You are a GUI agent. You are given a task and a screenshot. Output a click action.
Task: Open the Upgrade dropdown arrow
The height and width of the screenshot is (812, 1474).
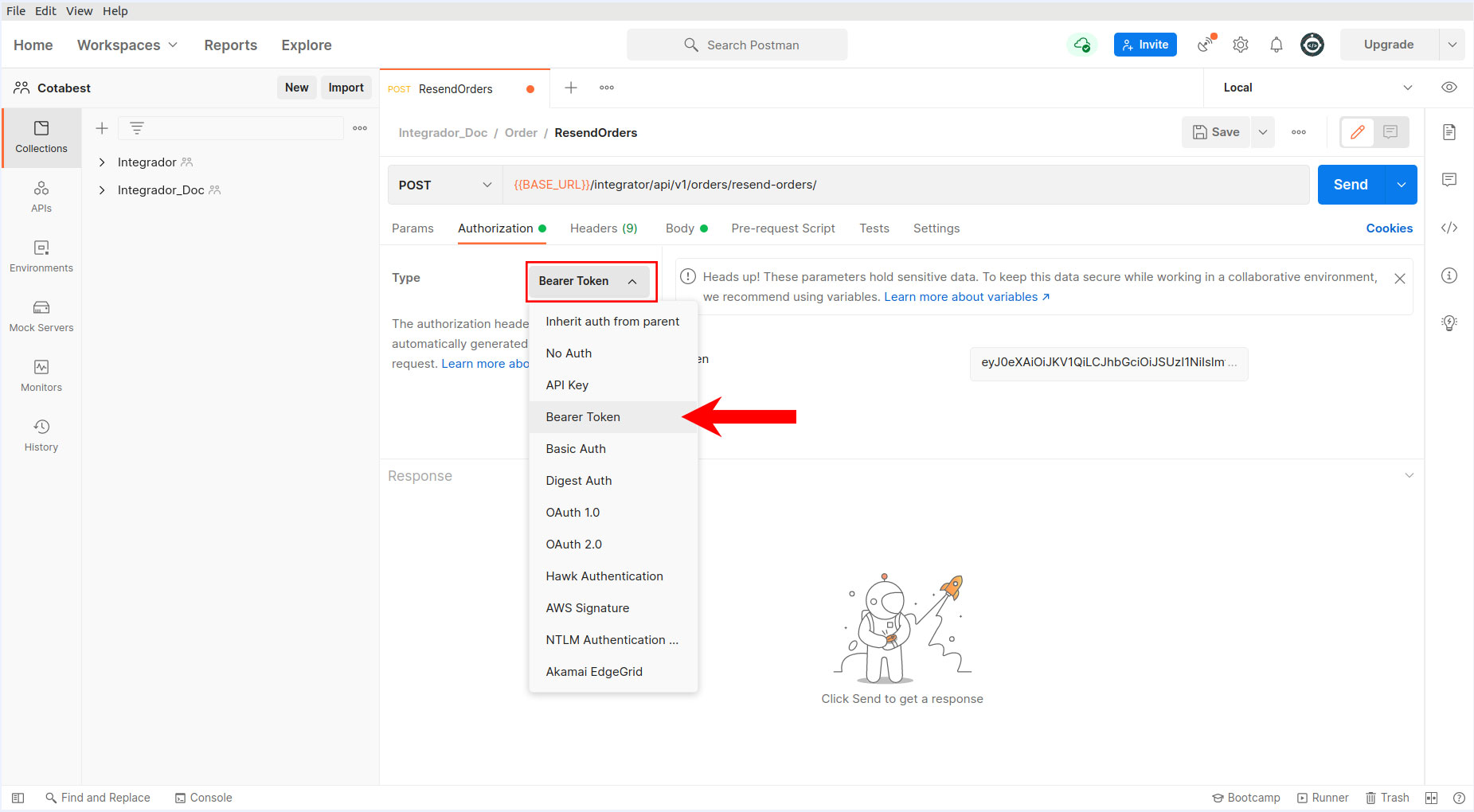pyautogui.click(x=1452, y=45)
